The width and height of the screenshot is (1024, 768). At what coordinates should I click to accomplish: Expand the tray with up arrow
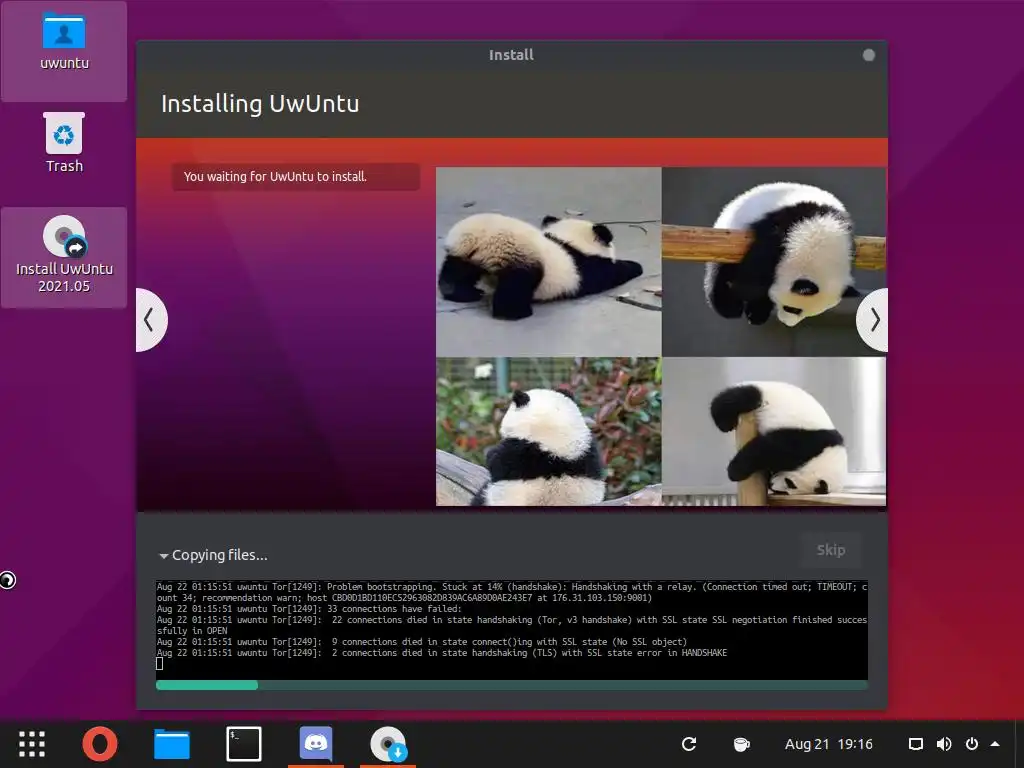(x=995, y=744)
